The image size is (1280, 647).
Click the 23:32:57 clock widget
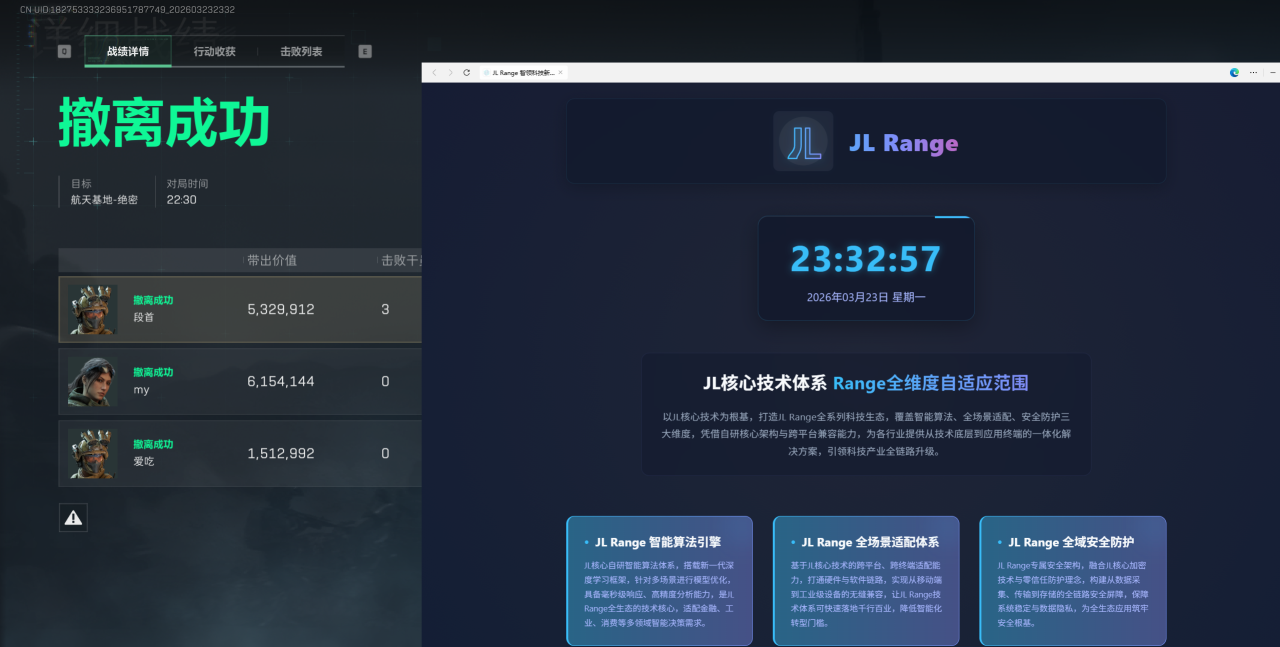point(865,268)
